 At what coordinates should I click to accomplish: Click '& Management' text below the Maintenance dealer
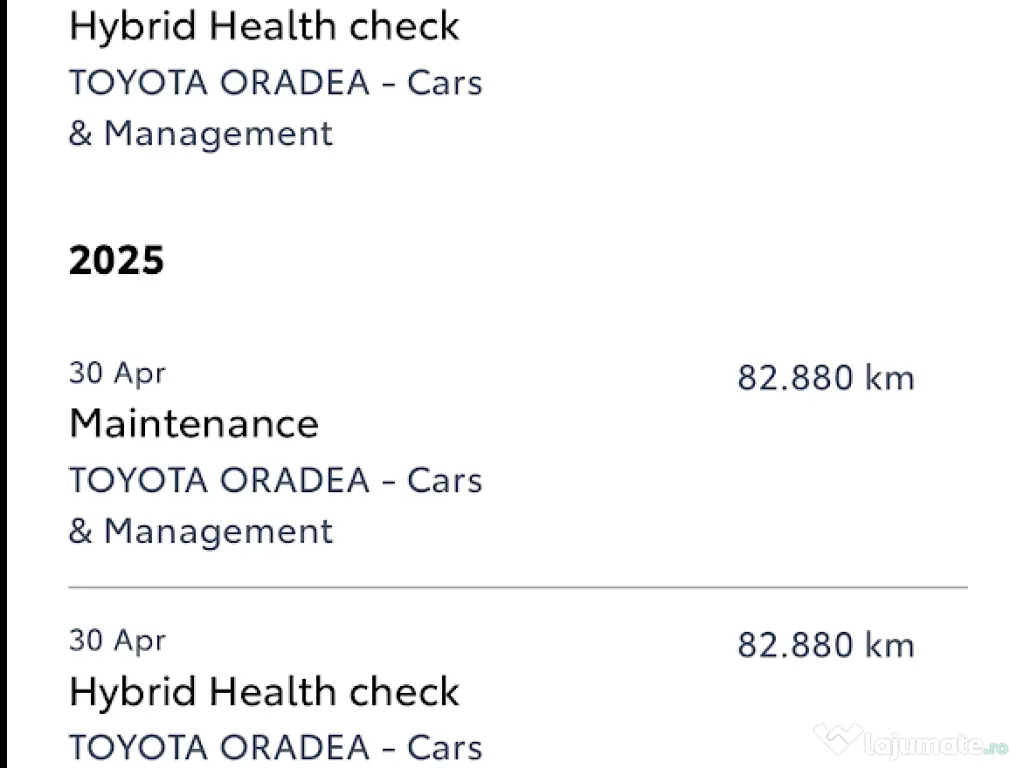pos(200,531)
